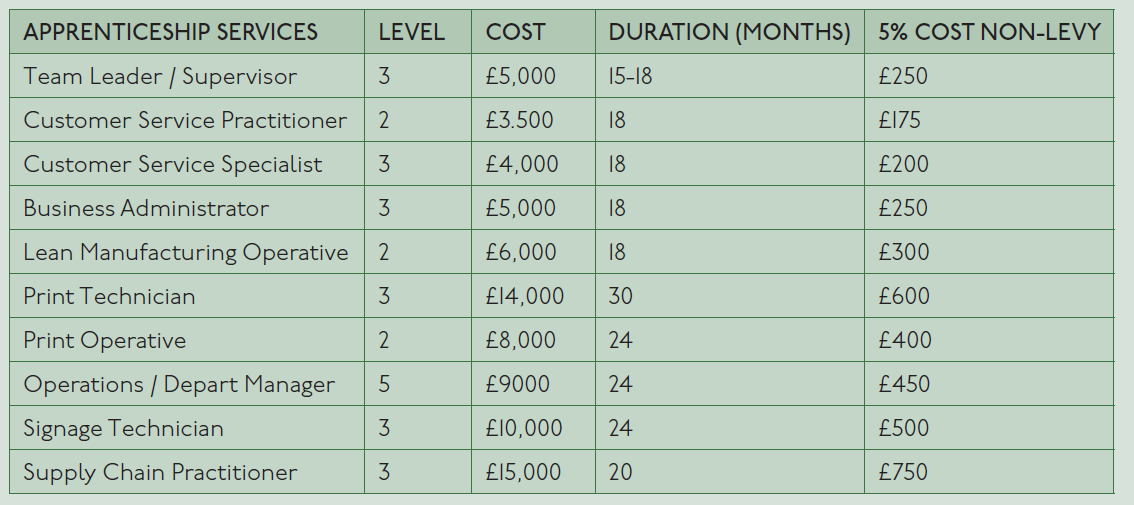Click the 5% Cost Non-Levy header
This screenshot has width=1134, height=505.
(x=989, y=33)
